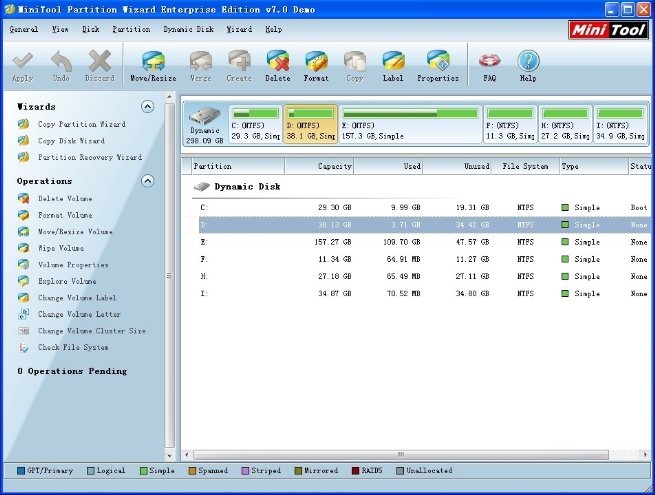
Task: Click Format Volume operation
Action: pyautogui.click(x=65, y=215)
